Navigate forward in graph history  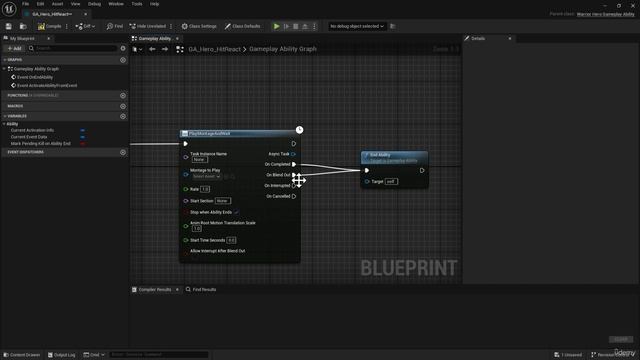pos(164,49)
